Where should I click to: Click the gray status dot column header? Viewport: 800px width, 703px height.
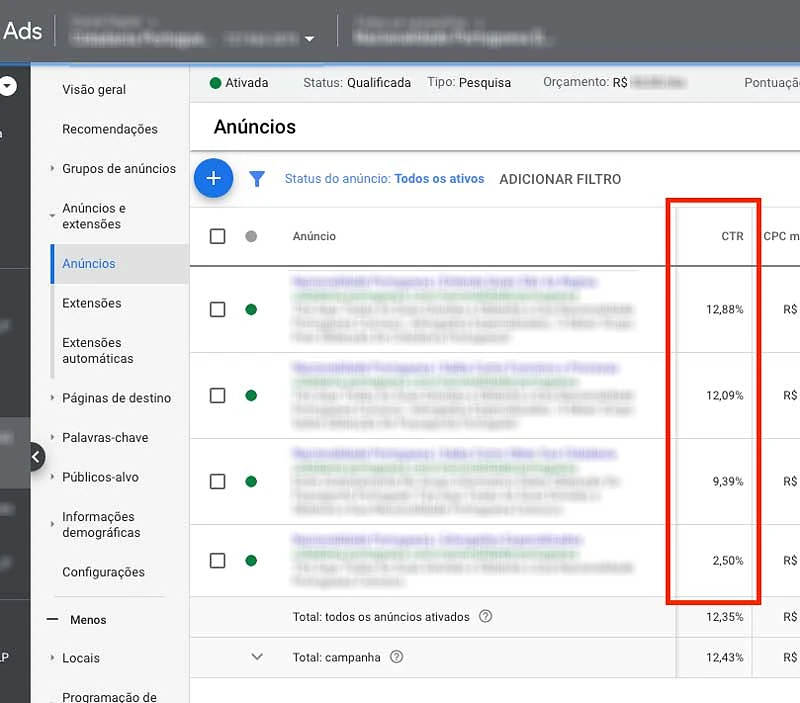click(x=251, y=236)
